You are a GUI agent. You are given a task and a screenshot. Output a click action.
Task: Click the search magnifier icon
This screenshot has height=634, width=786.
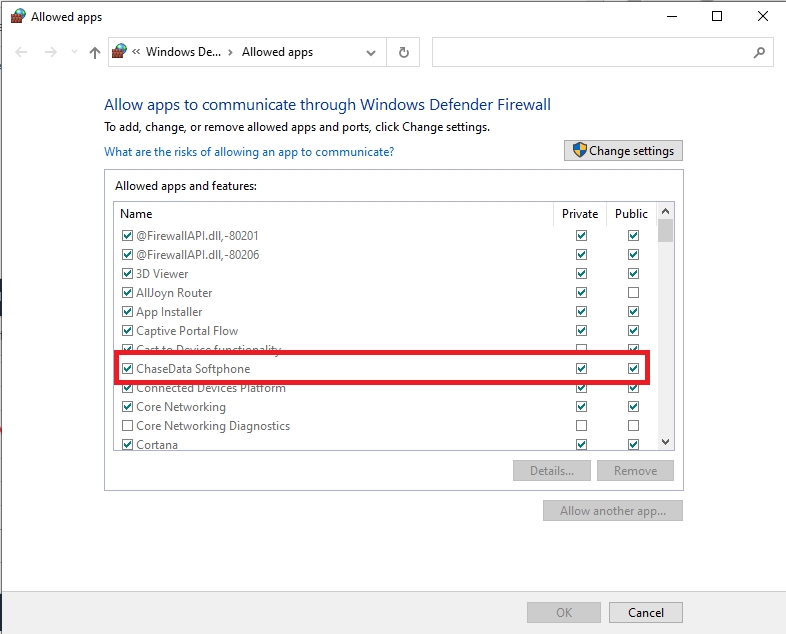[x=759, y=52]
